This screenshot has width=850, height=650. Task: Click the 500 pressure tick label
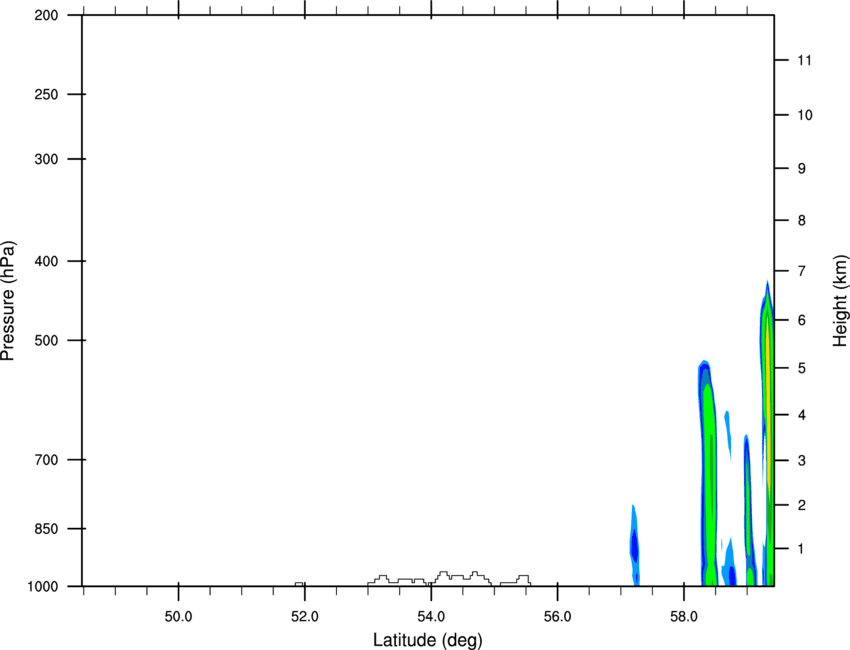click(46, 340)
